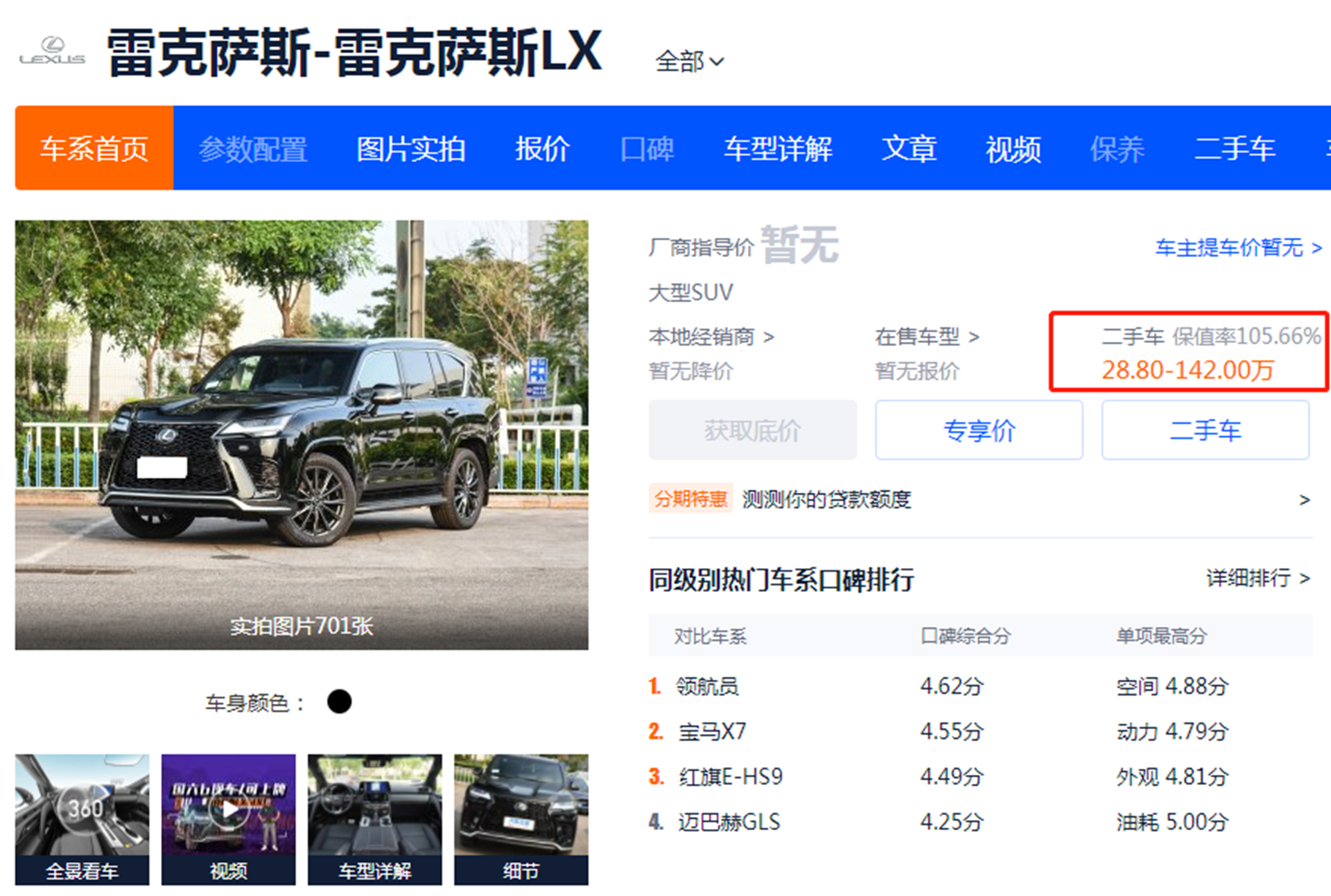Open the 详细排行 link
The image size is (1331, 896).
[x=1258, y=578]
